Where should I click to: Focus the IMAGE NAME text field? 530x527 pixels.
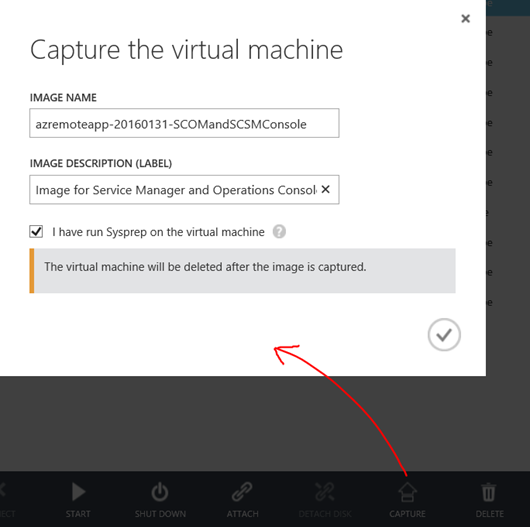tap(184, 123)
